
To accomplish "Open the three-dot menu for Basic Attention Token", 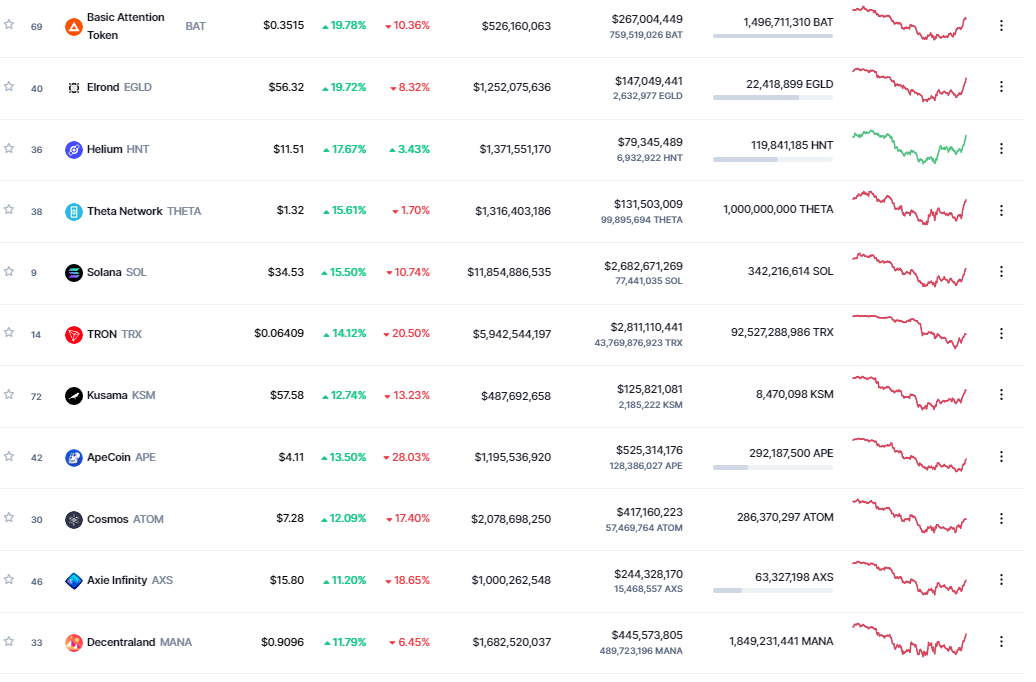I will tap(1002, 26).
